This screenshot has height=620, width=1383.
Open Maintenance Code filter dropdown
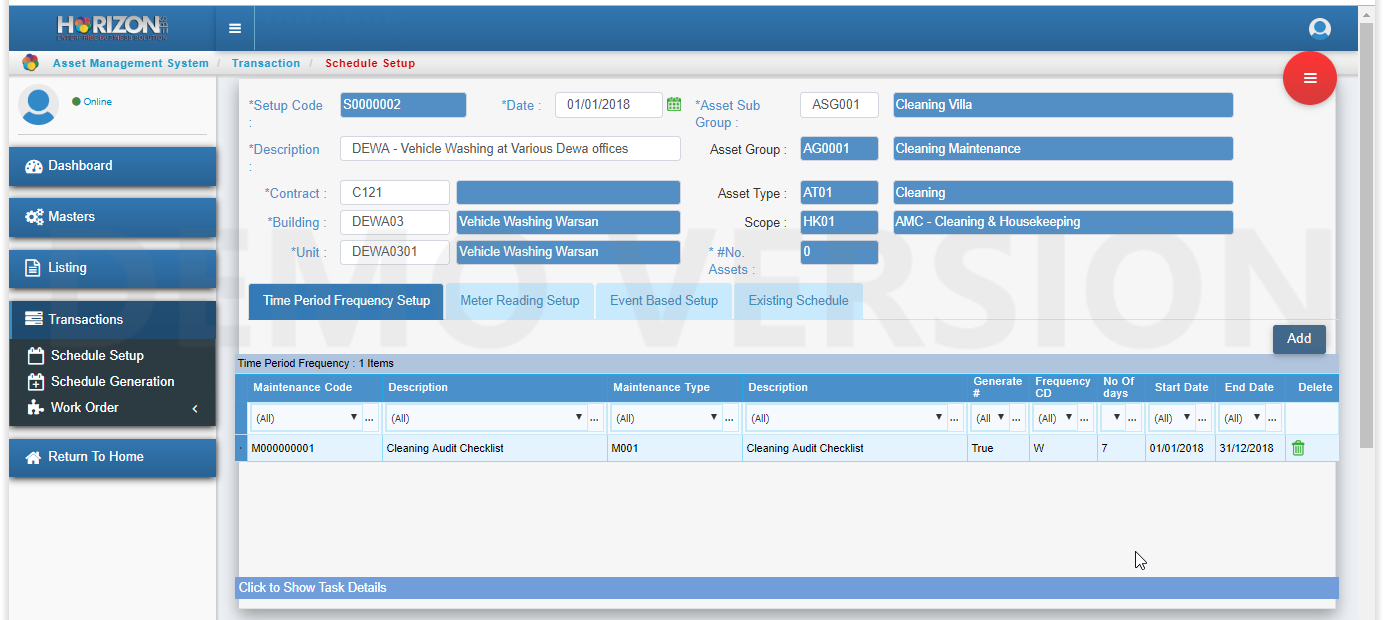353,418
